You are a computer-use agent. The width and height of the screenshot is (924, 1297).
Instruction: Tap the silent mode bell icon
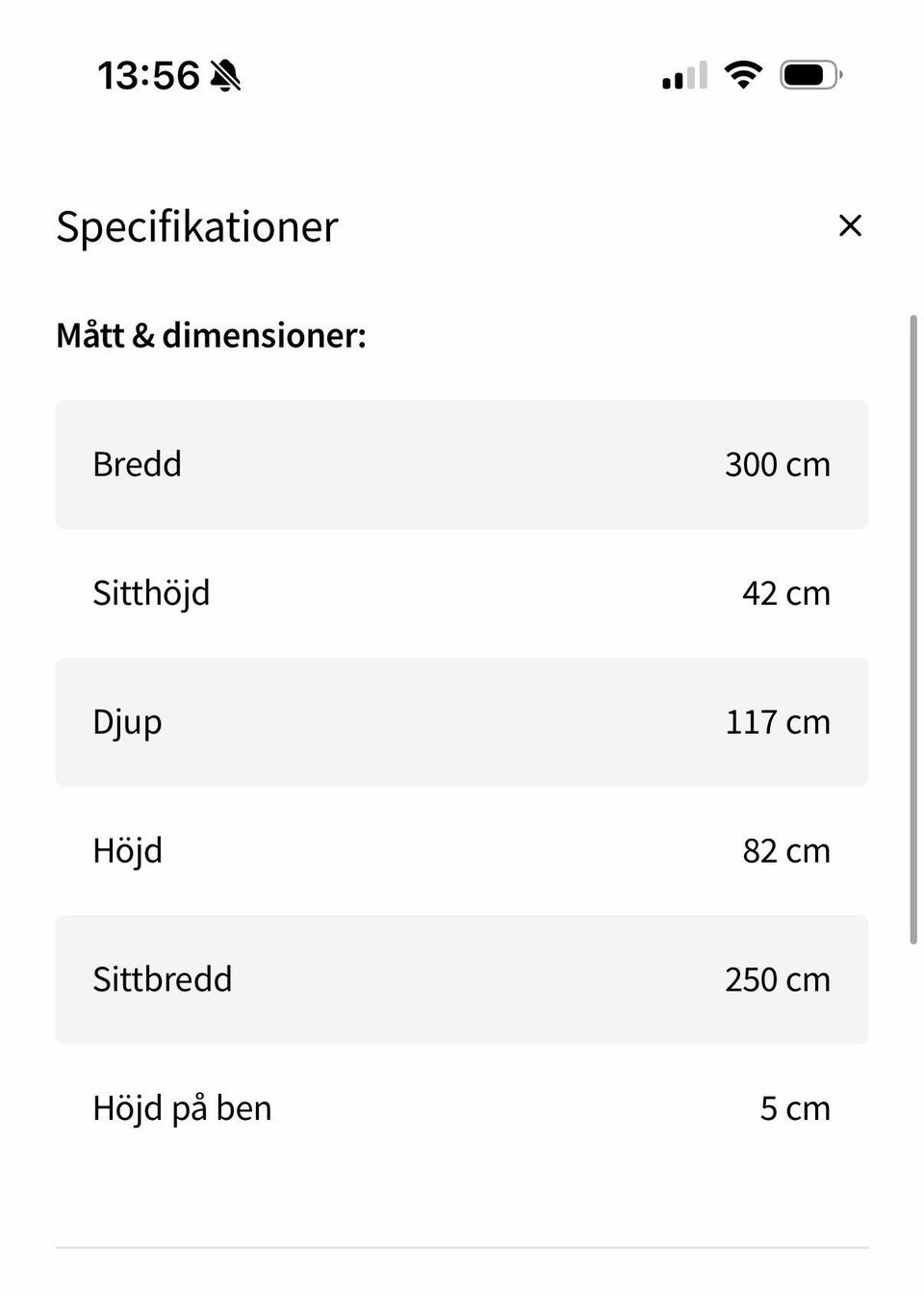coord(225,75)
